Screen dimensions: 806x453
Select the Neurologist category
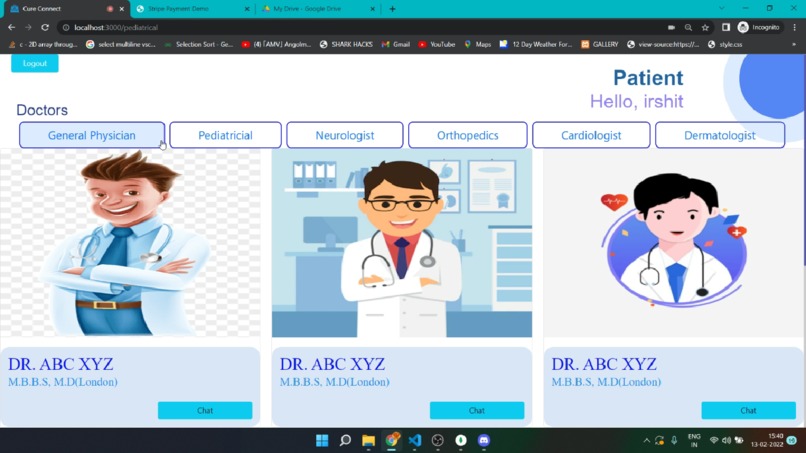pyautogui.click(x=344, y=135)
